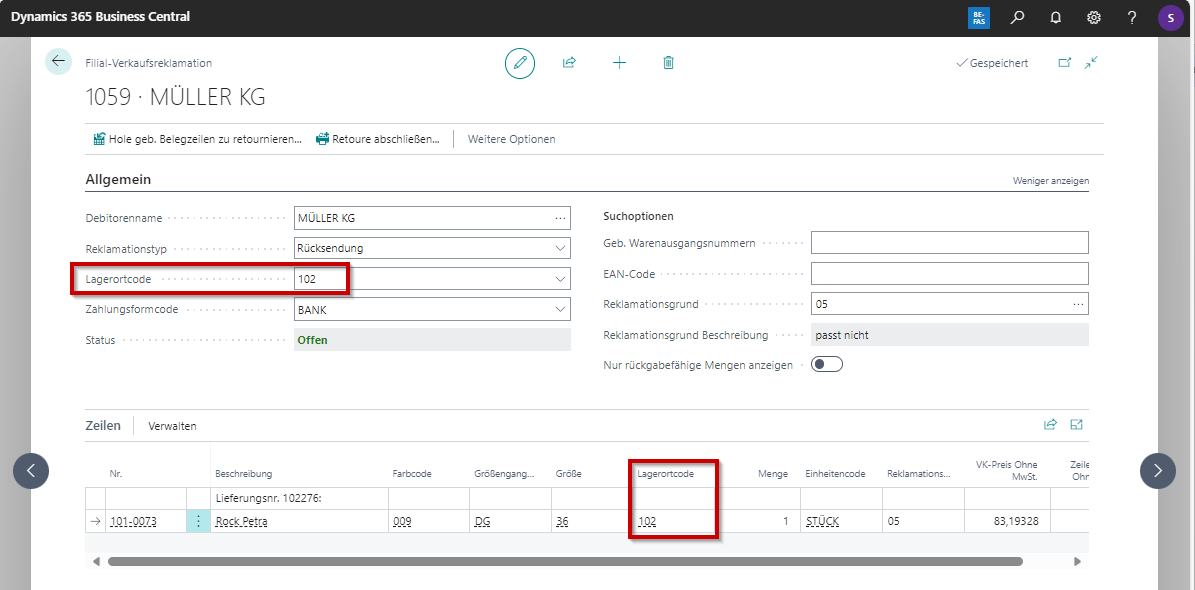Open the Verwalten menu in Zeilen

[x=172, y=426]
